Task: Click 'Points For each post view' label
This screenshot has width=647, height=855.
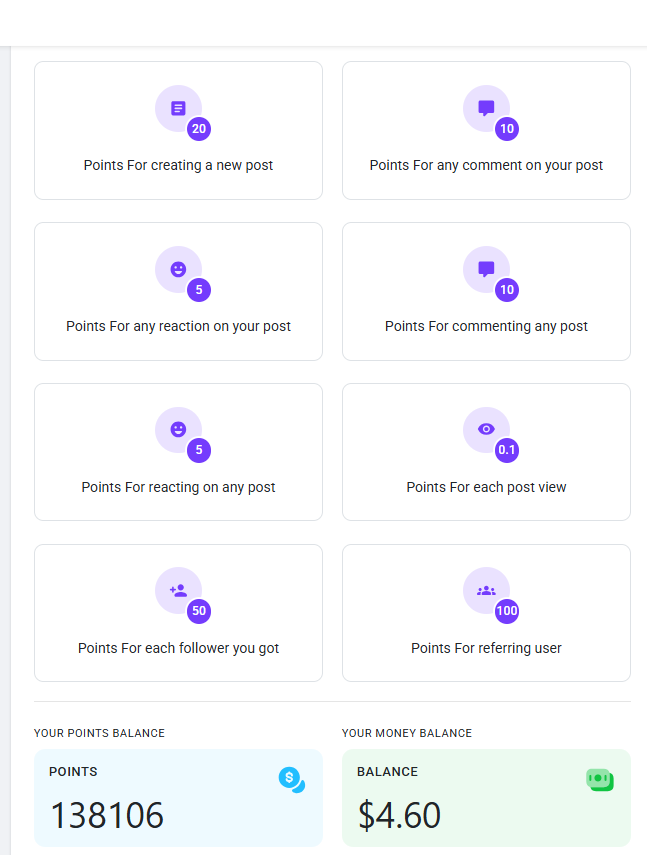Action: click(486, 487)
